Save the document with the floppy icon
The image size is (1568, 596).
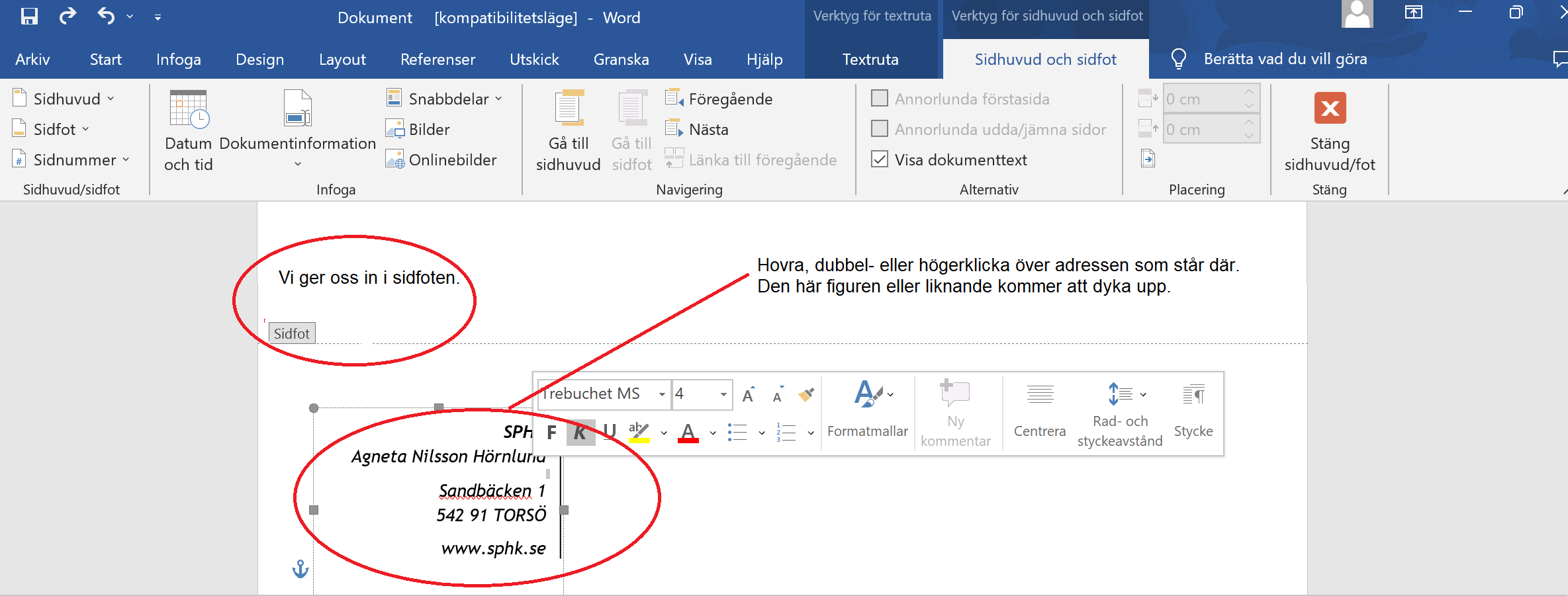(29, 16)
